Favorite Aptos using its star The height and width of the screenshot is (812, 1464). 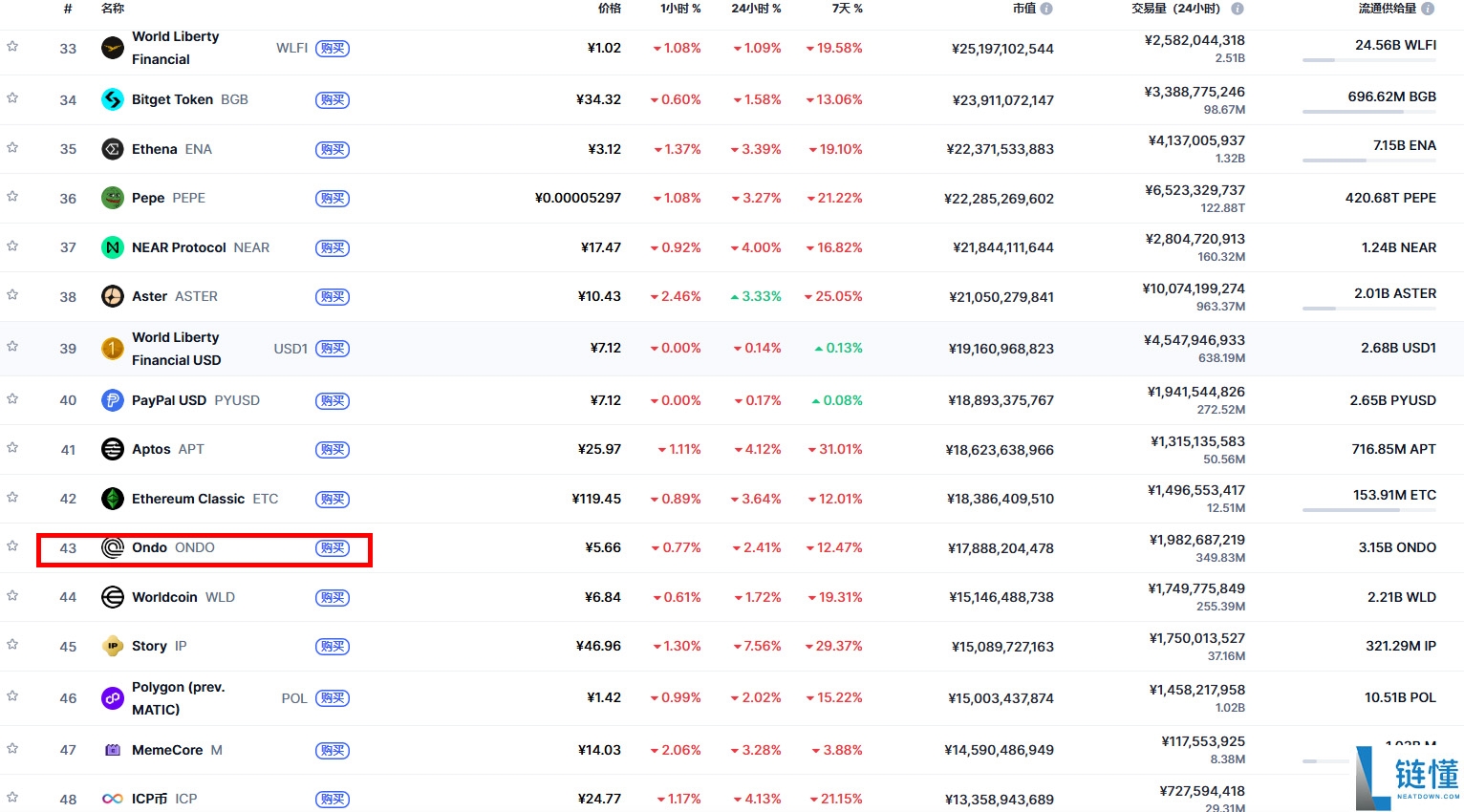tap(12, 447)
